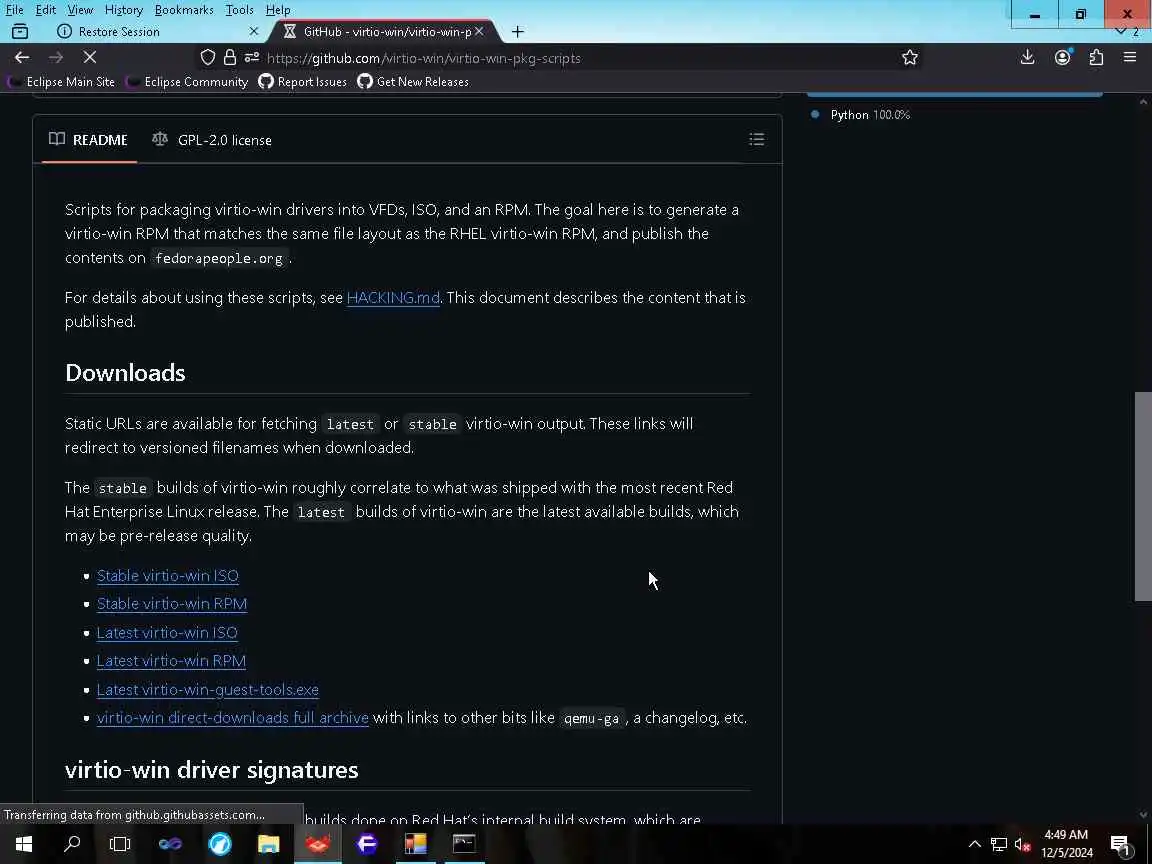Open the History menu

click(x=123, y=10)
